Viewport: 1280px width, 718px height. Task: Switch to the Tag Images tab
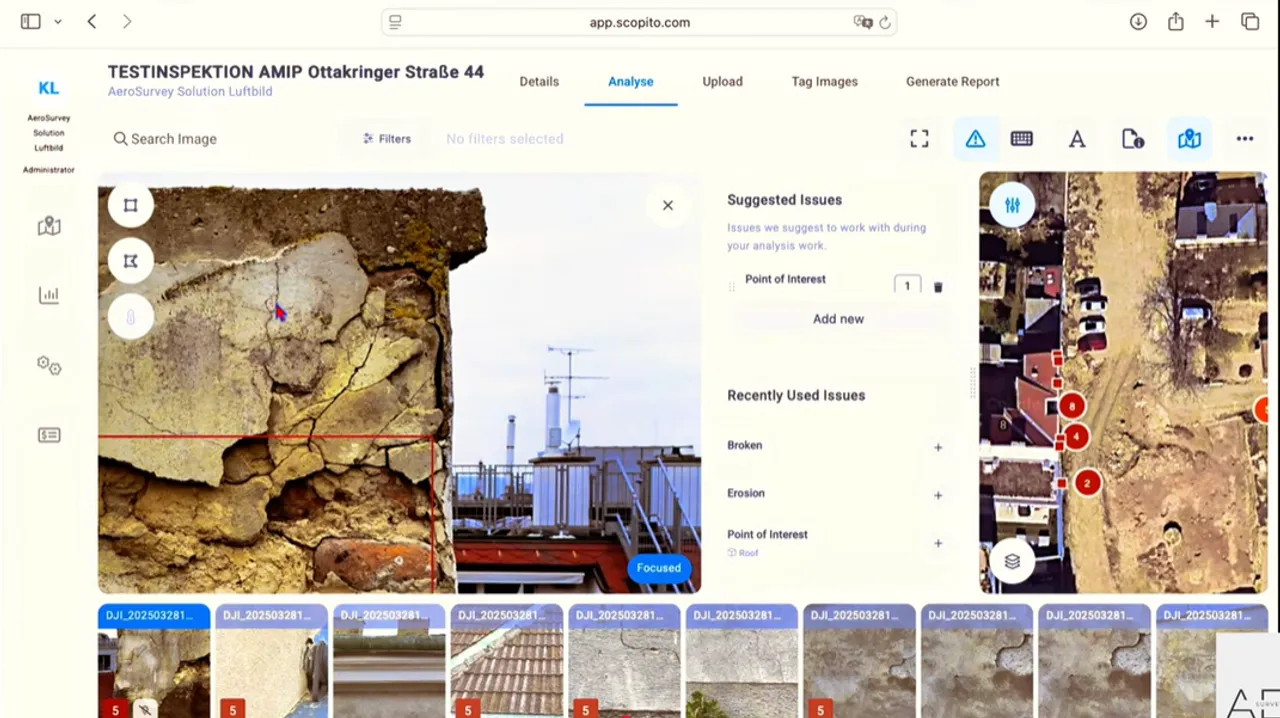click(824, 82)
